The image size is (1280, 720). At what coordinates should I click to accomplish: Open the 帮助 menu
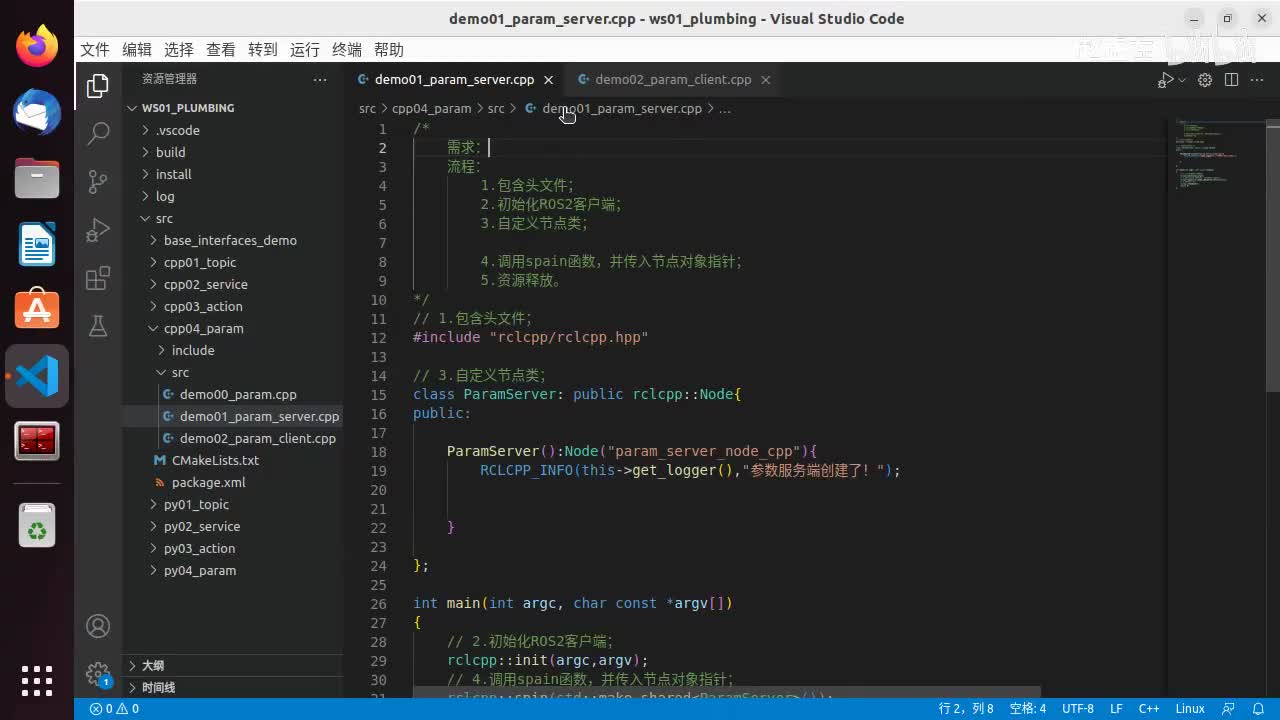(389, 50)
